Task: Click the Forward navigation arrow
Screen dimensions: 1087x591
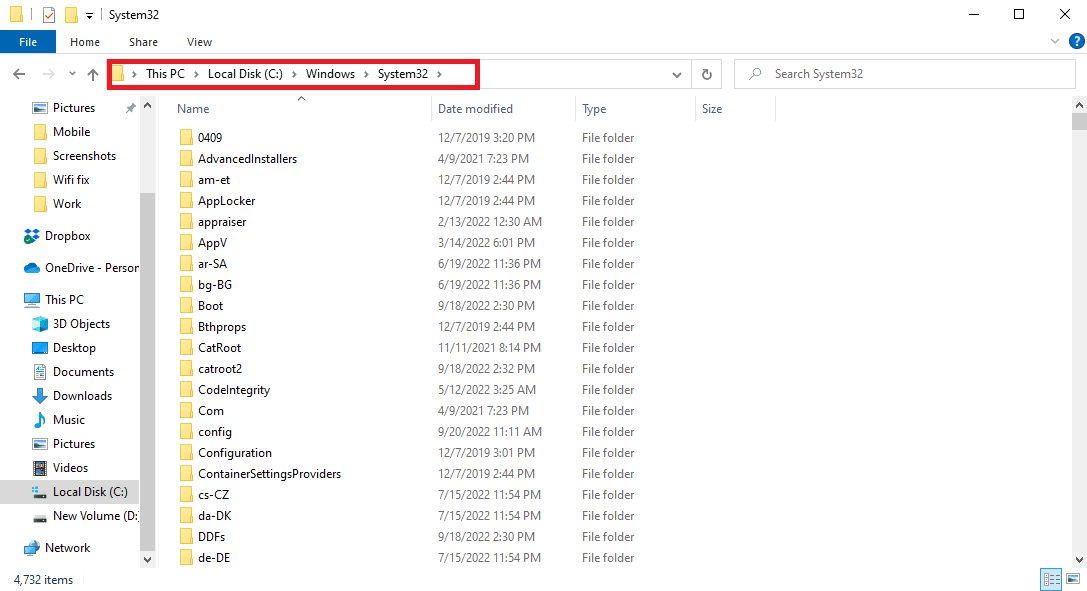Action: pyautogui.click(x=49, y=74)
